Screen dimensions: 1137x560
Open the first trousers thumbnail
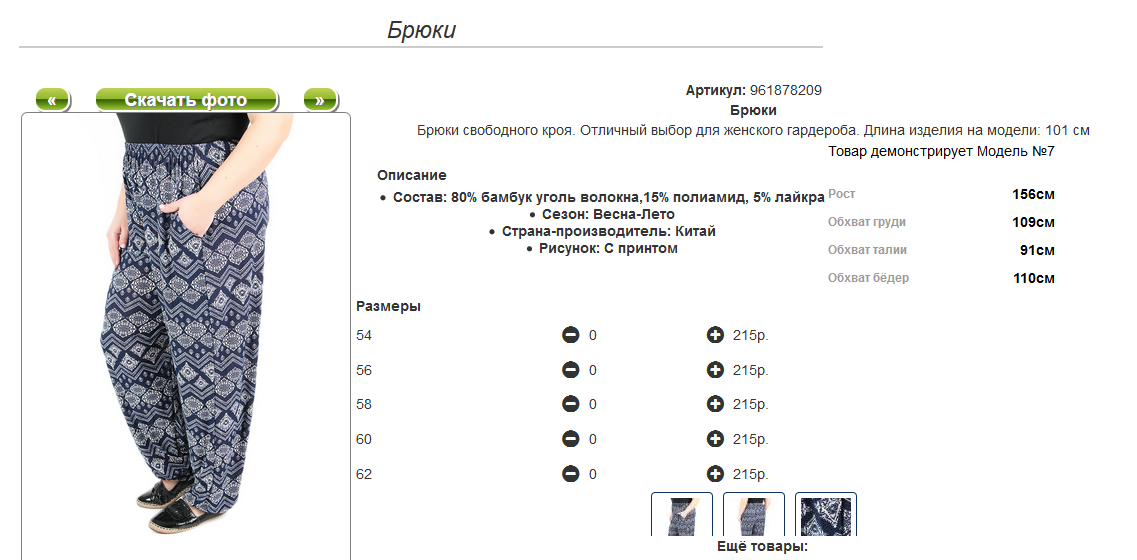682,514
